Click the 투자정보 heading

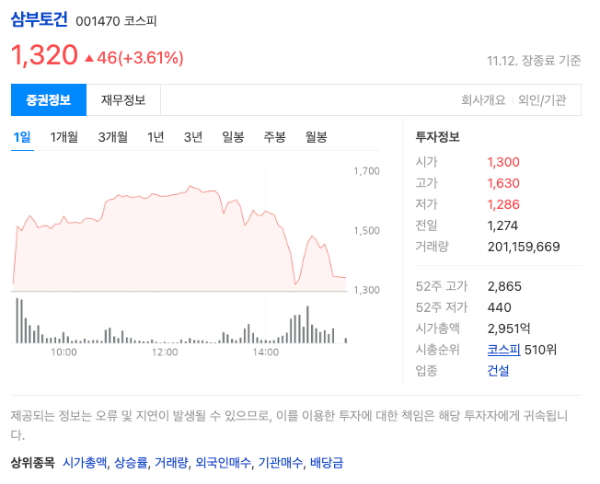click(438, 137)
